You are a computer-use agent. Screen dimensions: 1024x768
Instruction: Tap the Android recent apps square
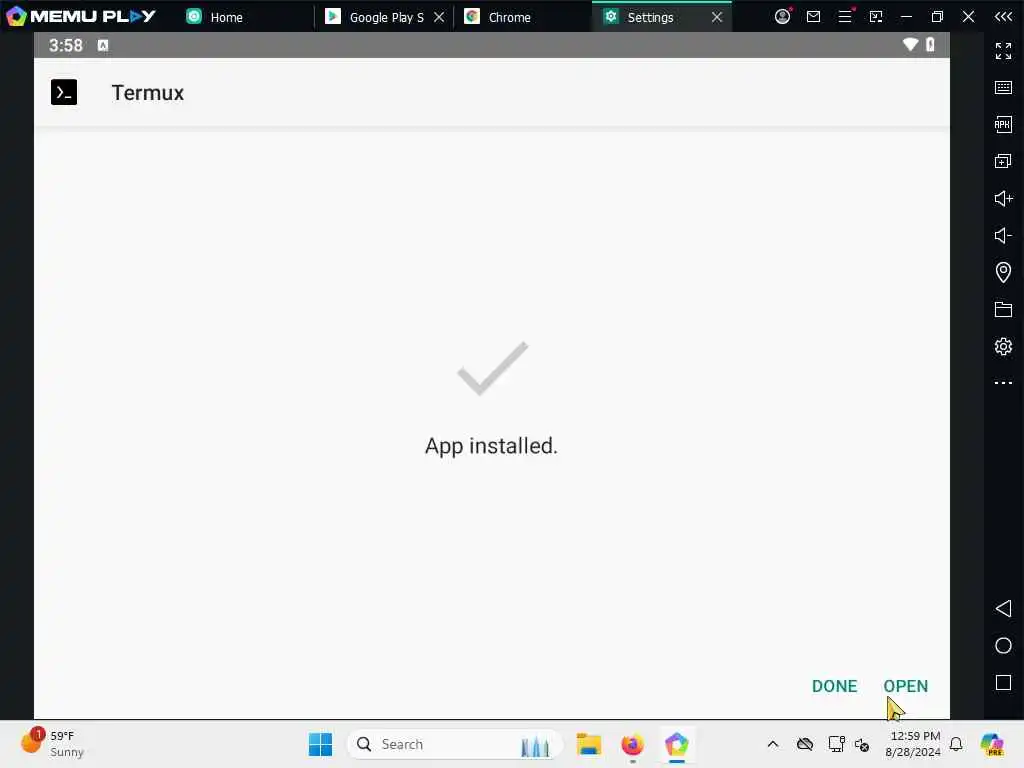pos(1003,682)
